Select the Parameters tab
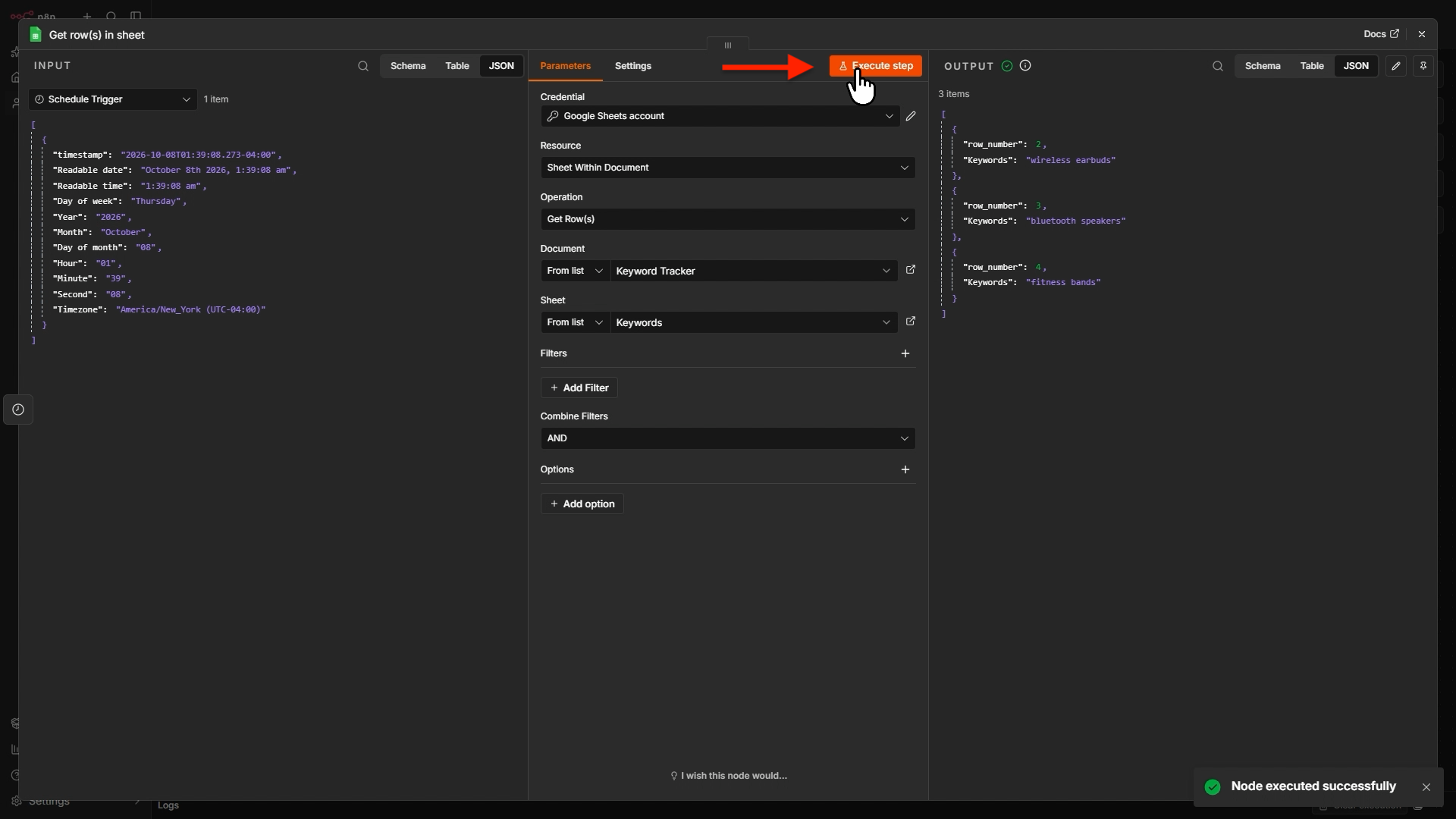This screenshot has height=819, width=1456. 566,66
